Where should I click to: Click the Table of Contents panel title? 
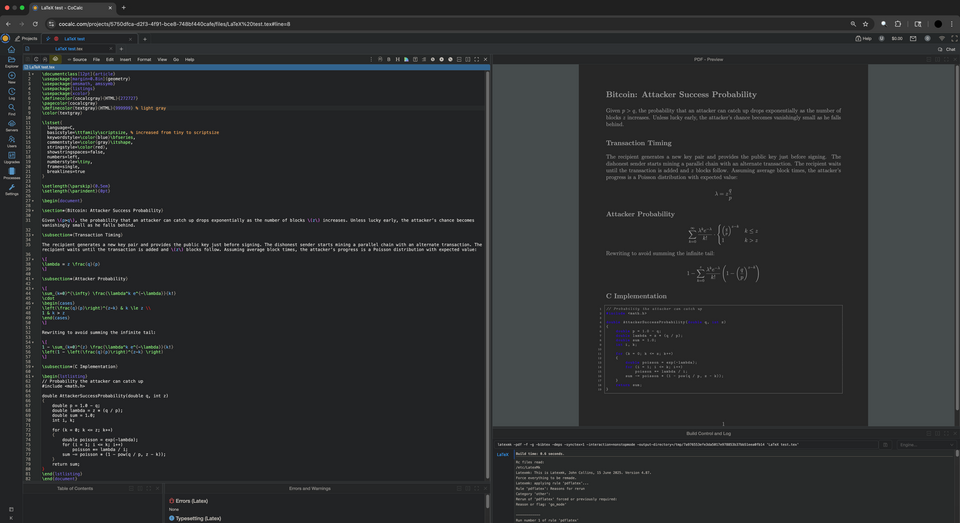(75, 489)
